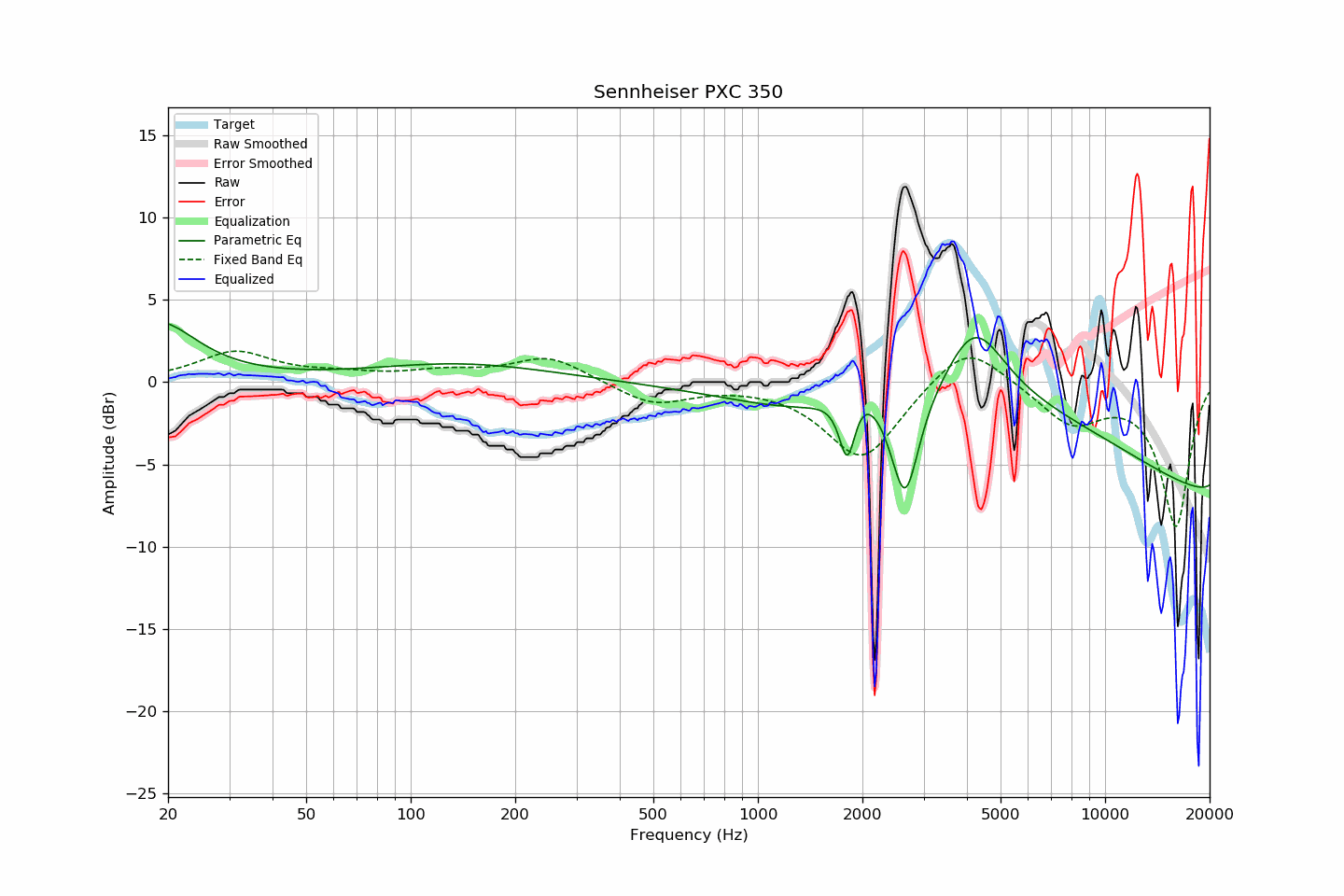1344x896 pixels.
Task: Click the 2000 tick on frequency axis
Action: (x=862, y=814)
